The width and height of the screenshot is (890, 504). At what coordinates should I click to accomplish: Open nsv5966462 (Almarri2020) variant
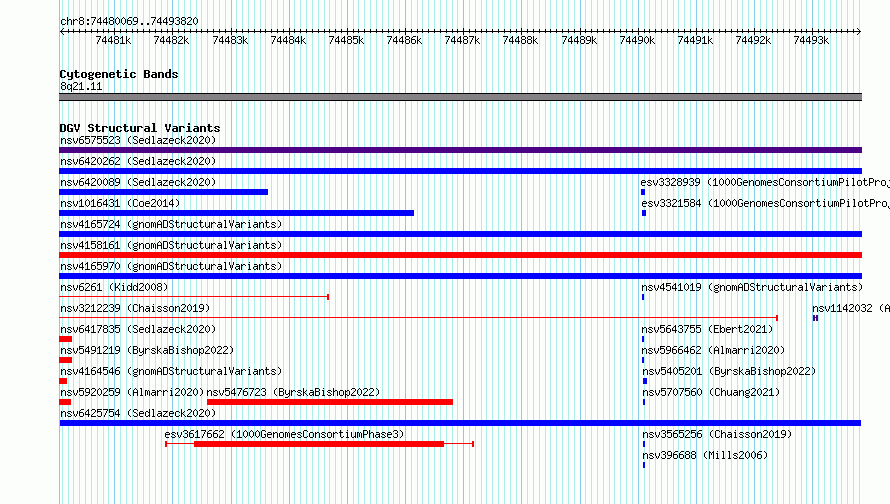coord(713,350)
